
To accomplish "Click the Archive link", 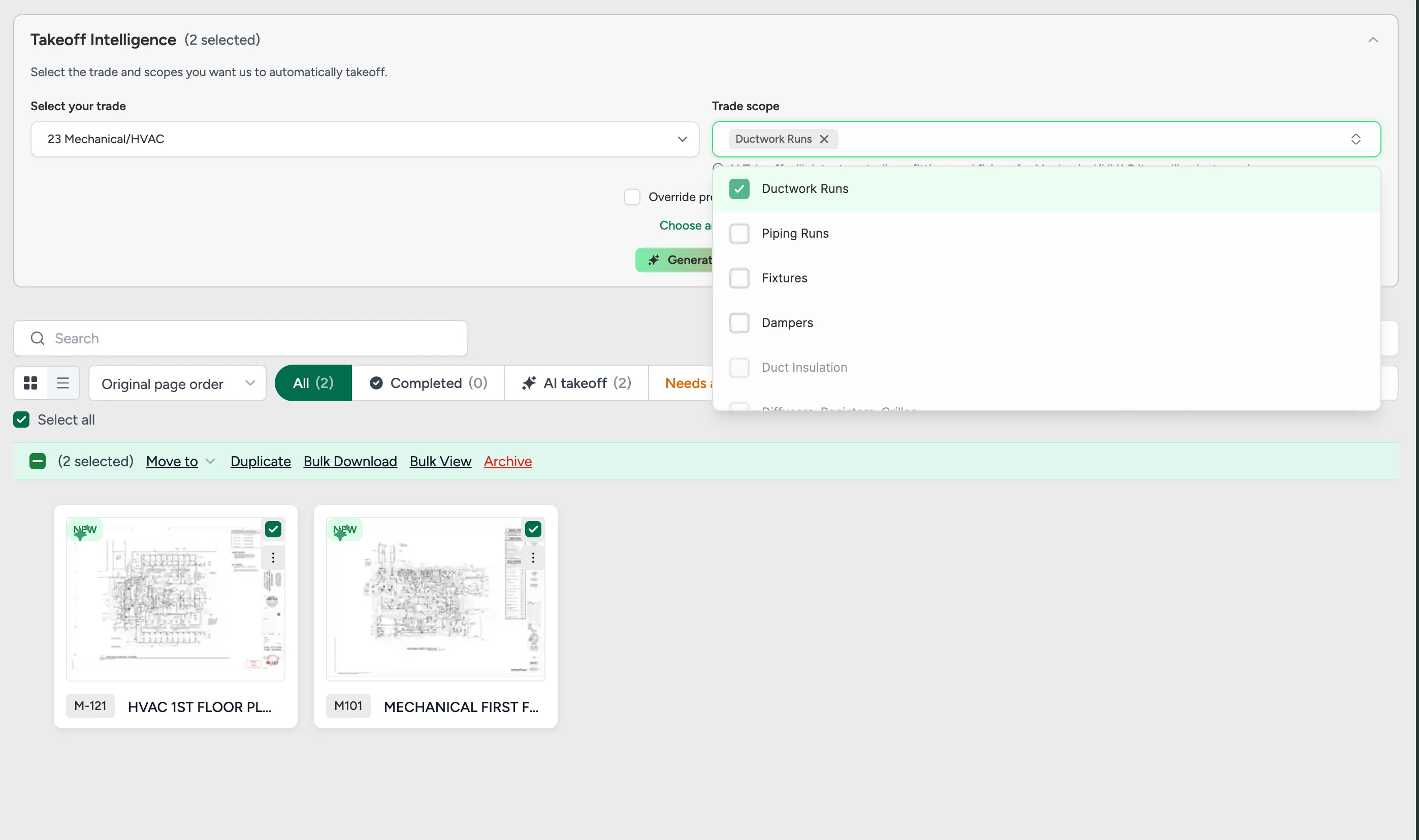I will click(508, 461).
